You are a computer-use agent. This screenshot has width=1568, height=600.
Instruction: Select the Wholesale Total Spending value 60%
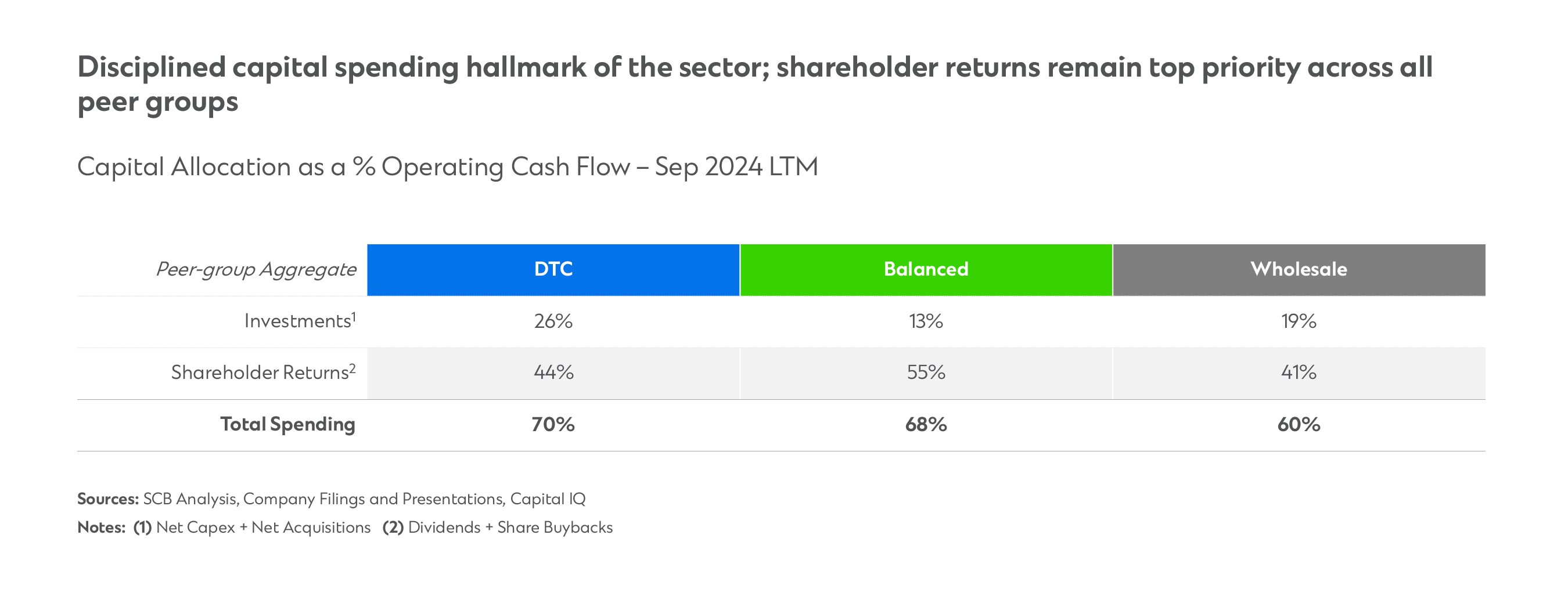point(1299,424)
